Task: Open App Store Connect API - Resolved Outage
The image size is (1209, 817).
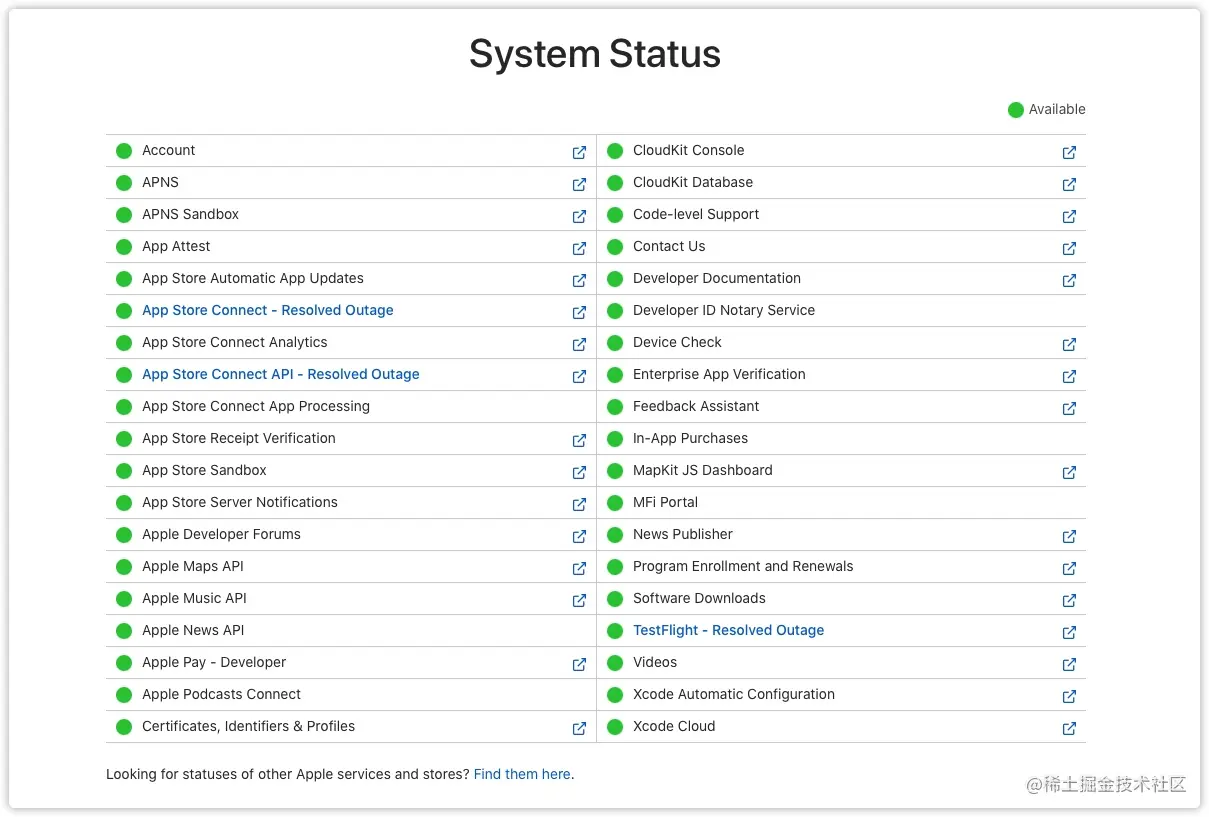Action: 281,374
